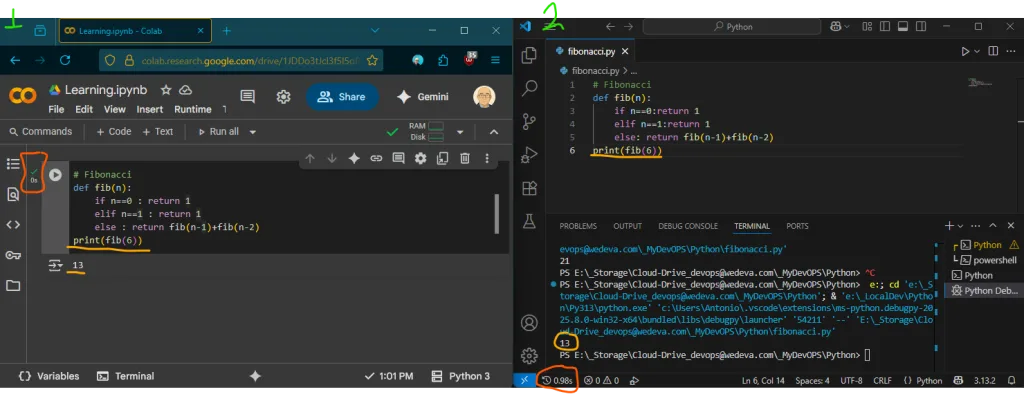Click the Gemini sparkle in cell toolbar
1024x394 pixels.
[354, 158]
